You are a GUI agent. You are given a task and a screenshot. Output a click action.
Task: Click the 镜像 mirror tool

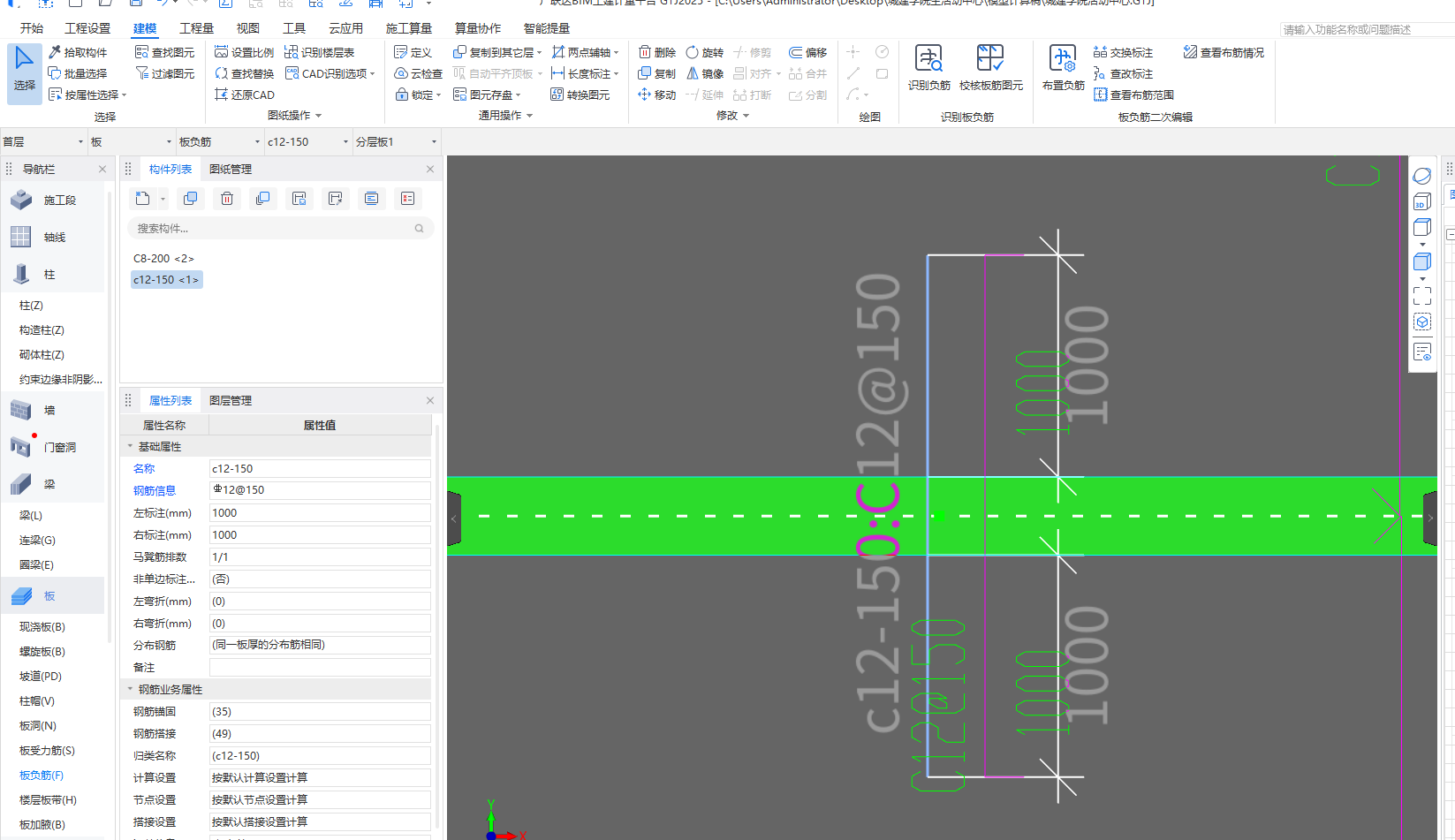[x=705, y=73]
